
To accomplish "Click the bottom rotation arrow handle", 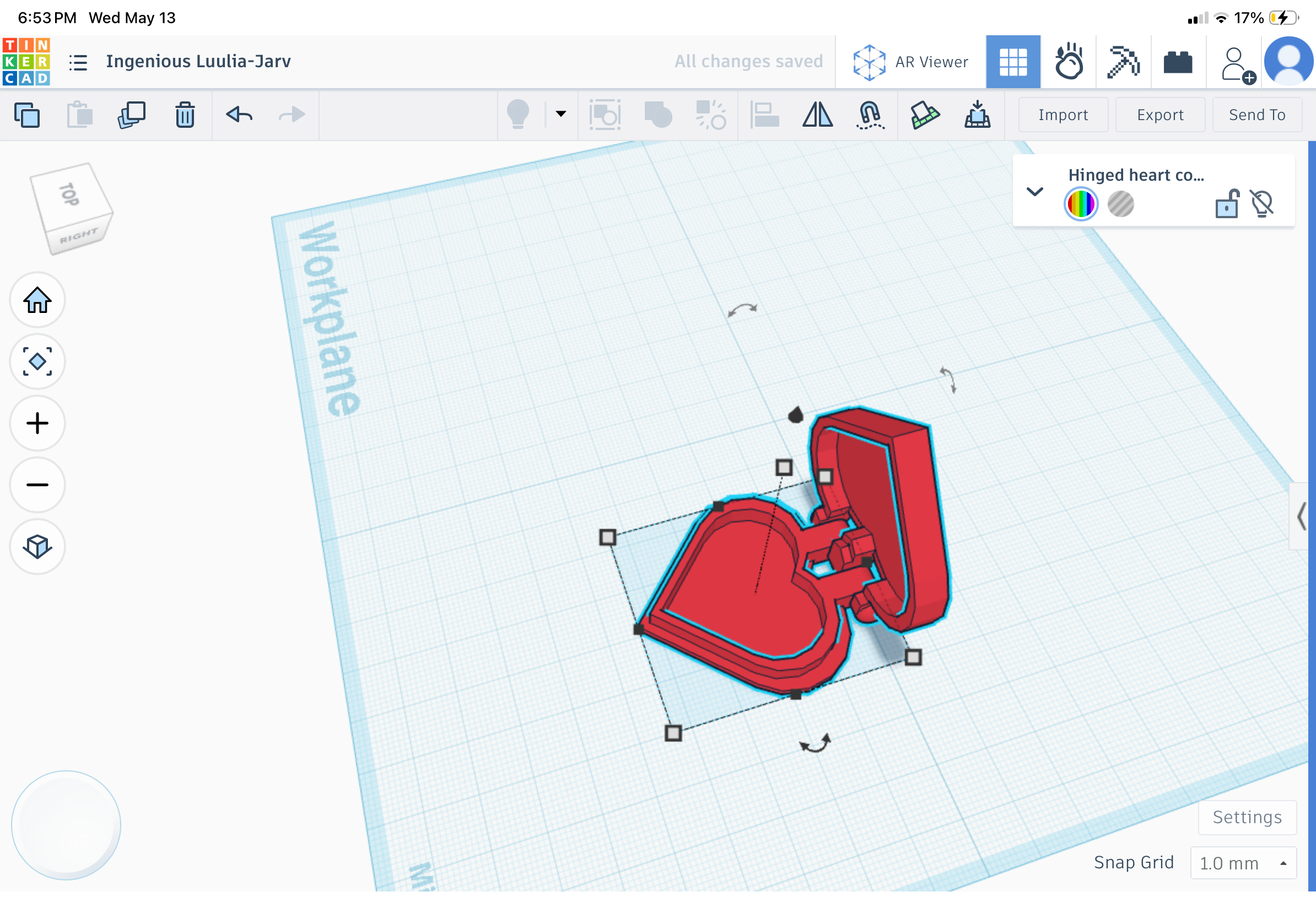I will [x=816, y=743].
